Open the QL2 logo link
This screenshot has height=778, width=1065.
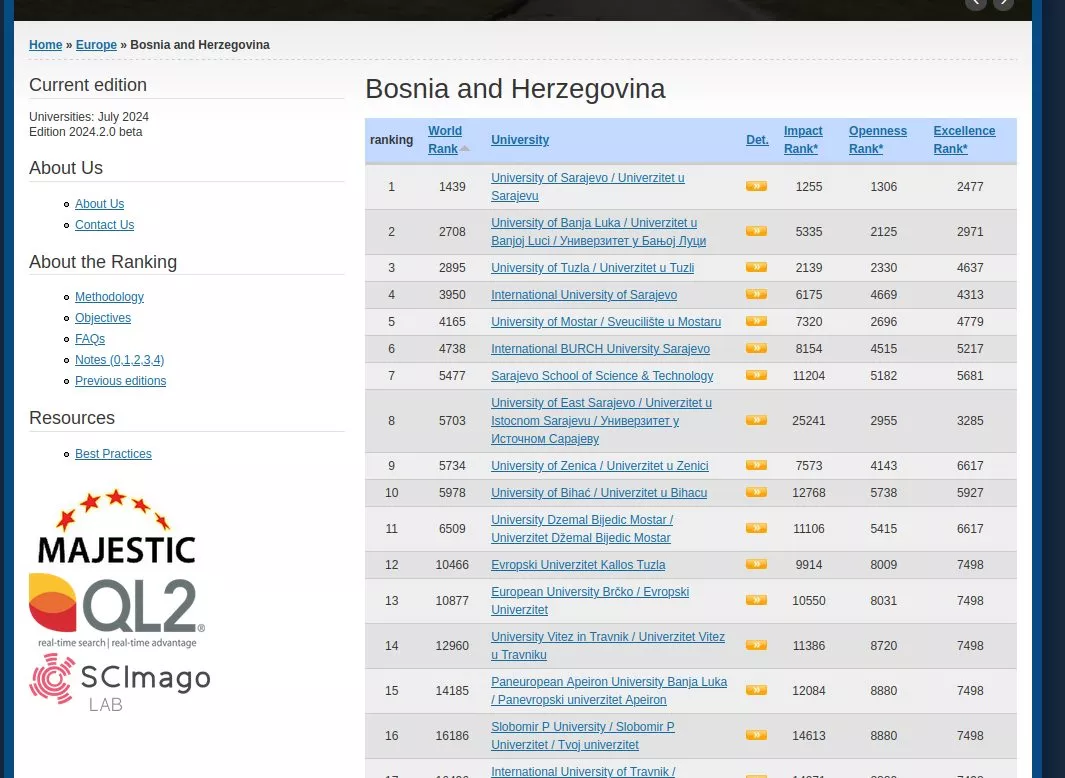click(x=116, y=610)
